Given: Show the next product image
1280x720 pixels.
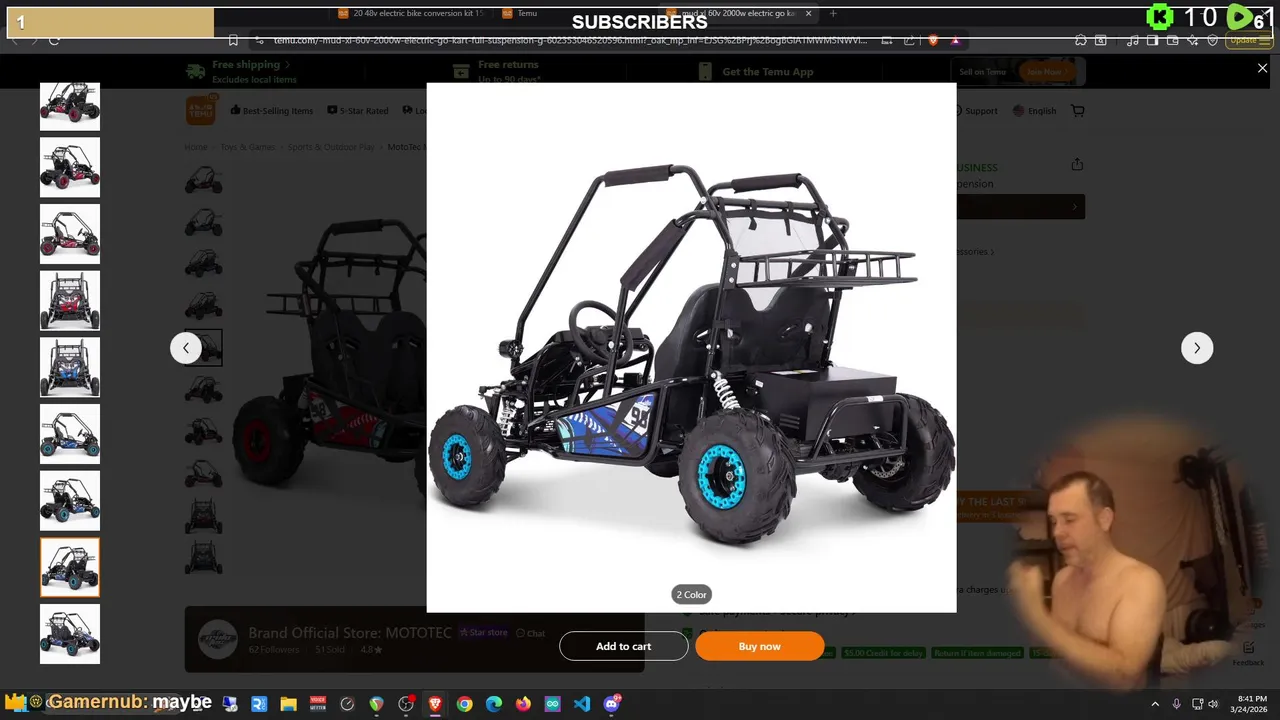Looking at the screenshot, I should 1197,348.
